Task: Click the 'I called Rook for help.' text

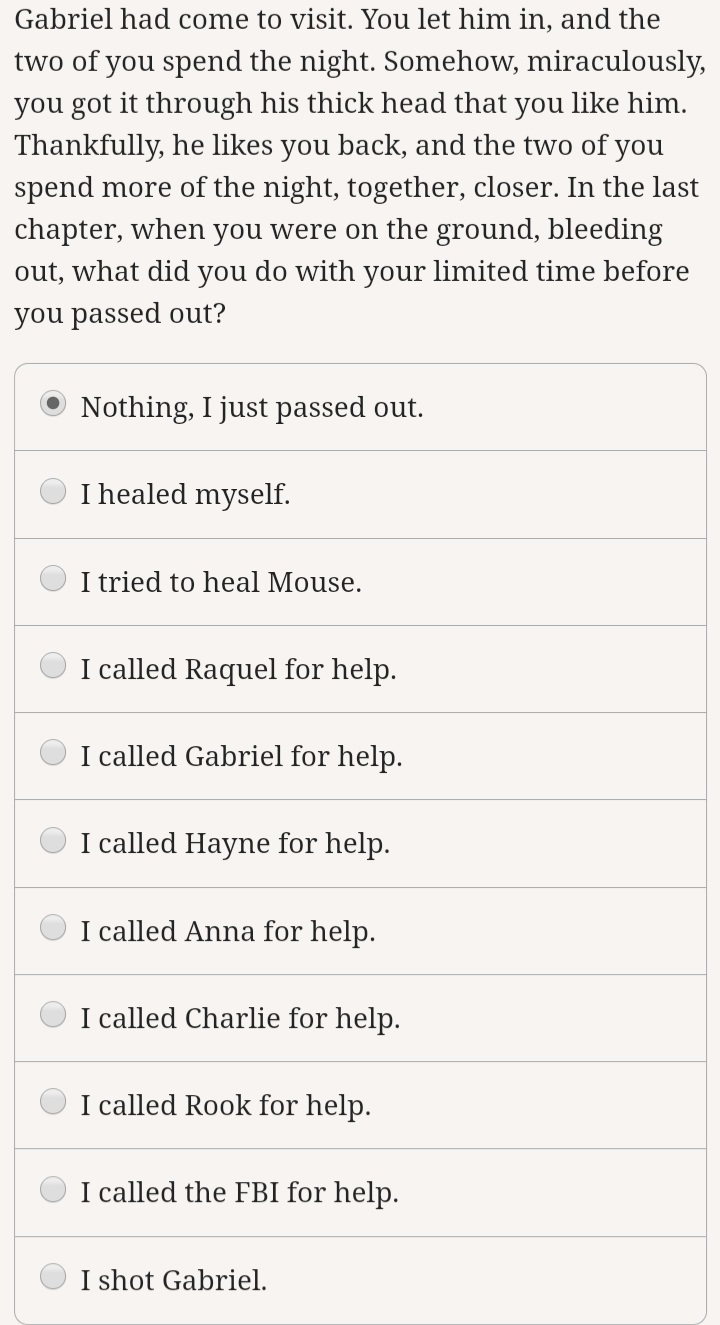Action: pos(225,1105)
